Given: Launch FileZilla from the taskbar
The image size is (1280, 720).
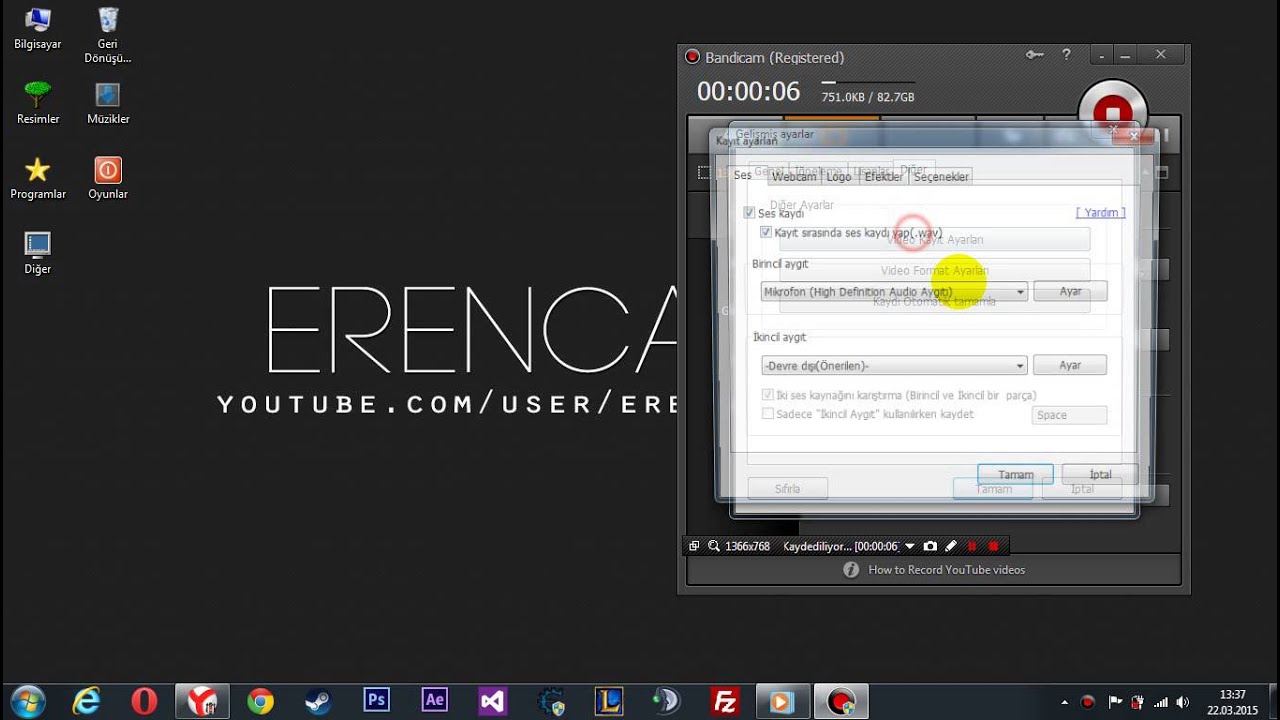Looking at the screenshot, I should (725, 701).
